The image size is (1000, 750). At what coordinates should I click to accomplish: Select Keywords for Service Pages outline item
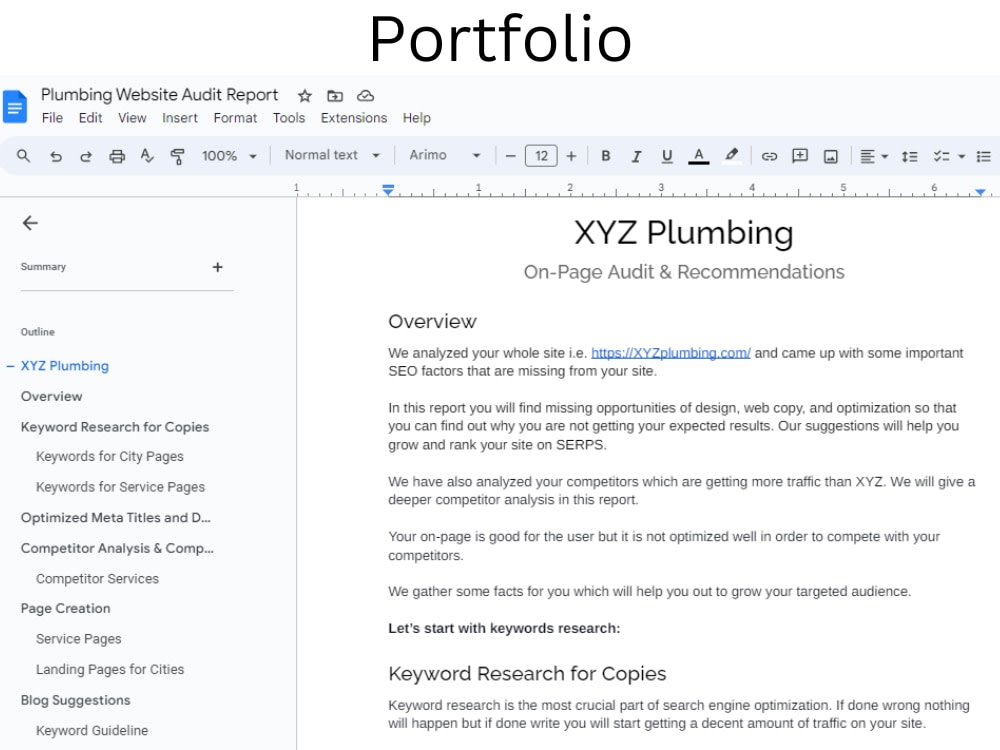click(x=121, y=487)
